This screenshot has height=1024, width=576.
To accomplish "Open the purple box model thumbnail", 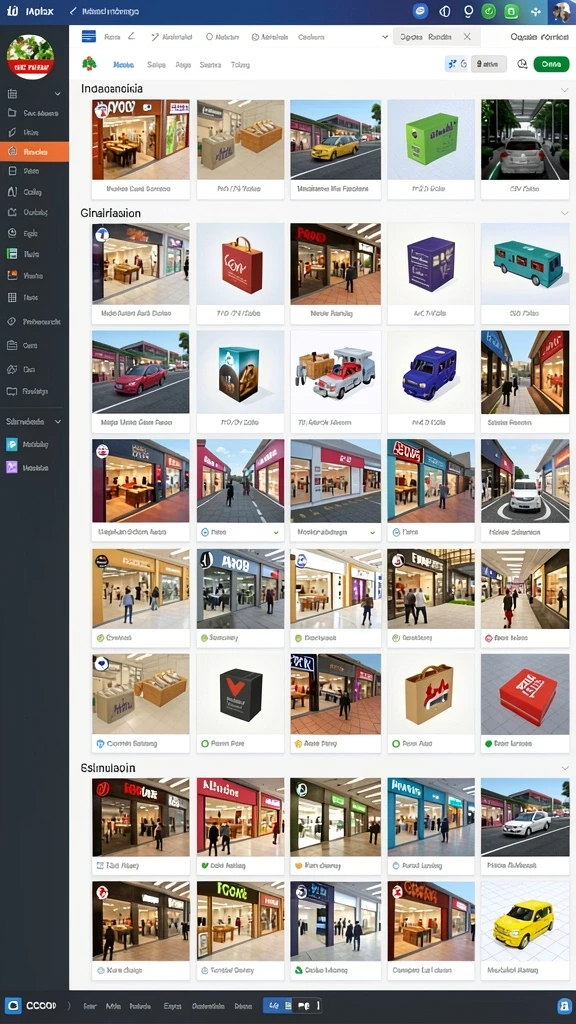I will [x=431, y=264].
